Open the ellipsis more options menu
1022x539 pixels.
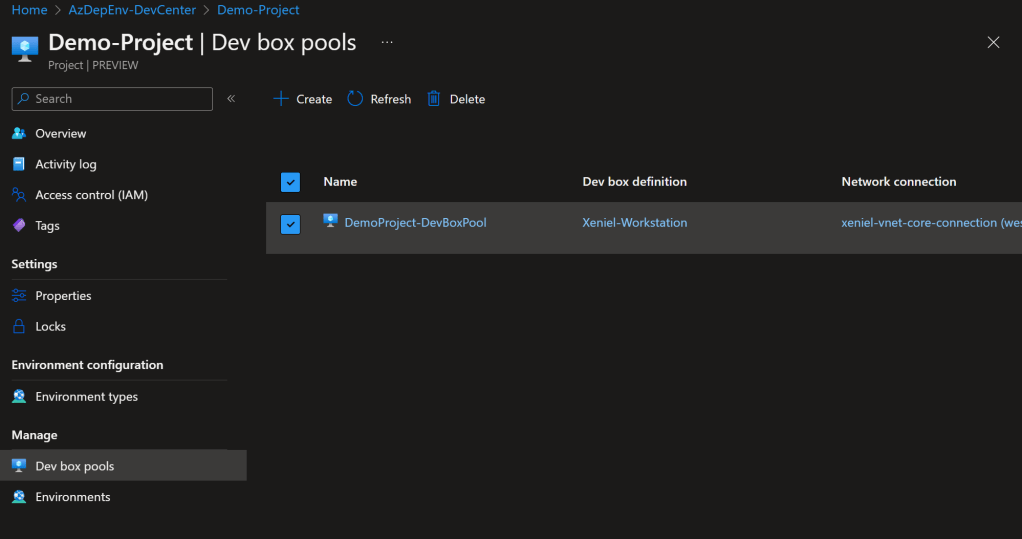(387, 43)
